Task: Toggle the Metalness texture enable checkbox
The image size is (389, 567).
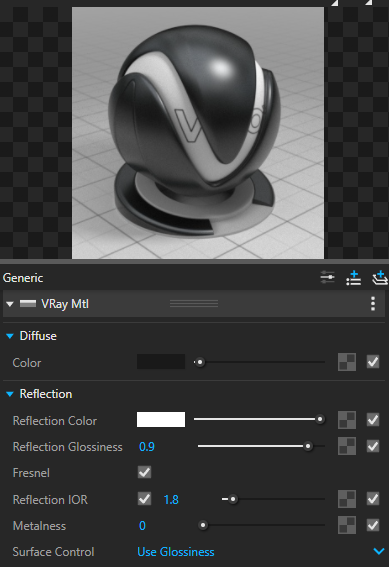Action: pos(373,525)
